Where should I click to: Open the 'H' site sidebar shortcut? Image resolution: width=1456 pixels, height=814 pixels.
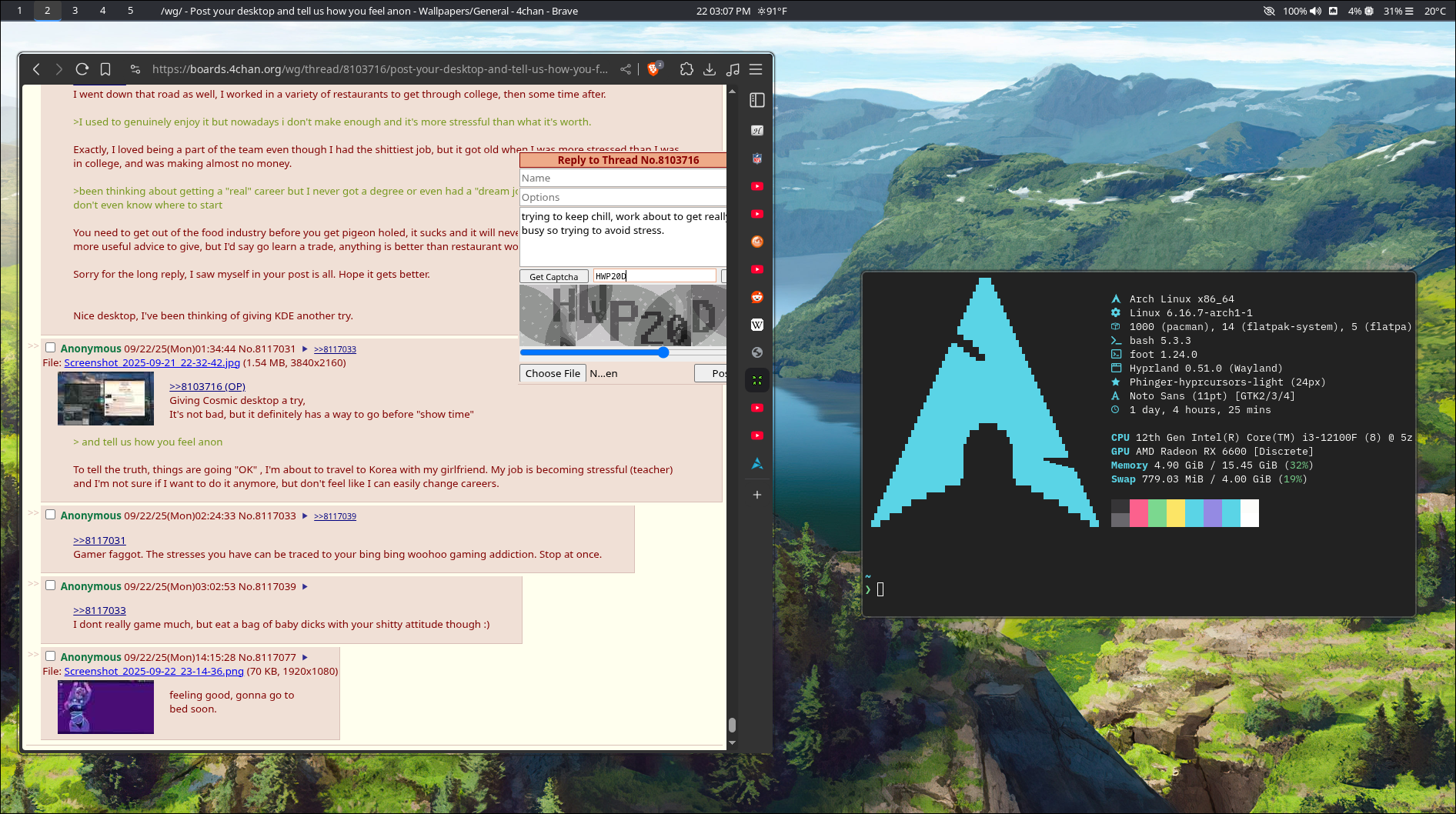[x=757, y=131]
